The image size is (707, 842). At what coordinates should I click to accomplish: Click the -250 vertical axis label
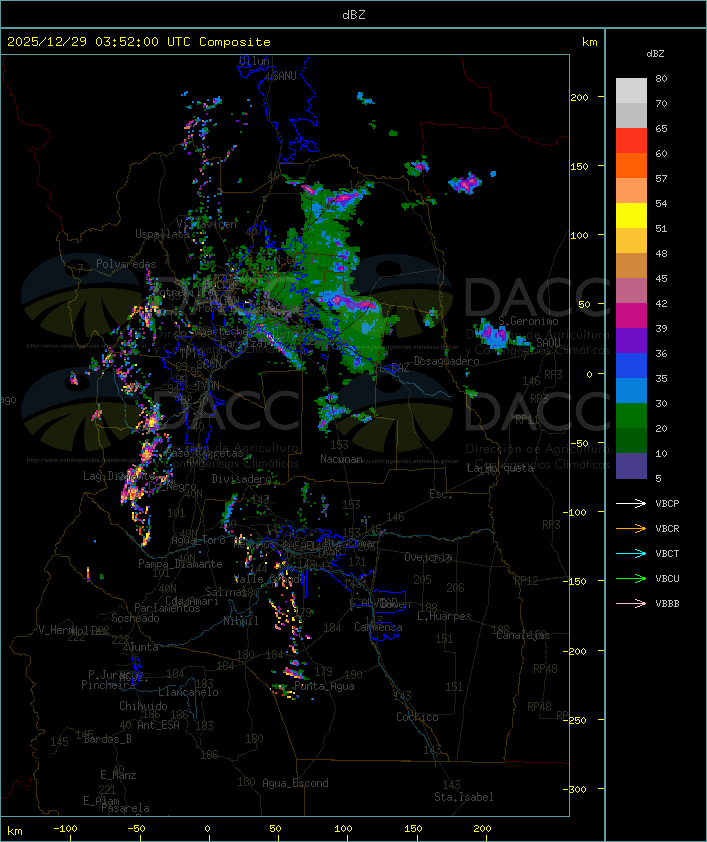pos(574,720)
